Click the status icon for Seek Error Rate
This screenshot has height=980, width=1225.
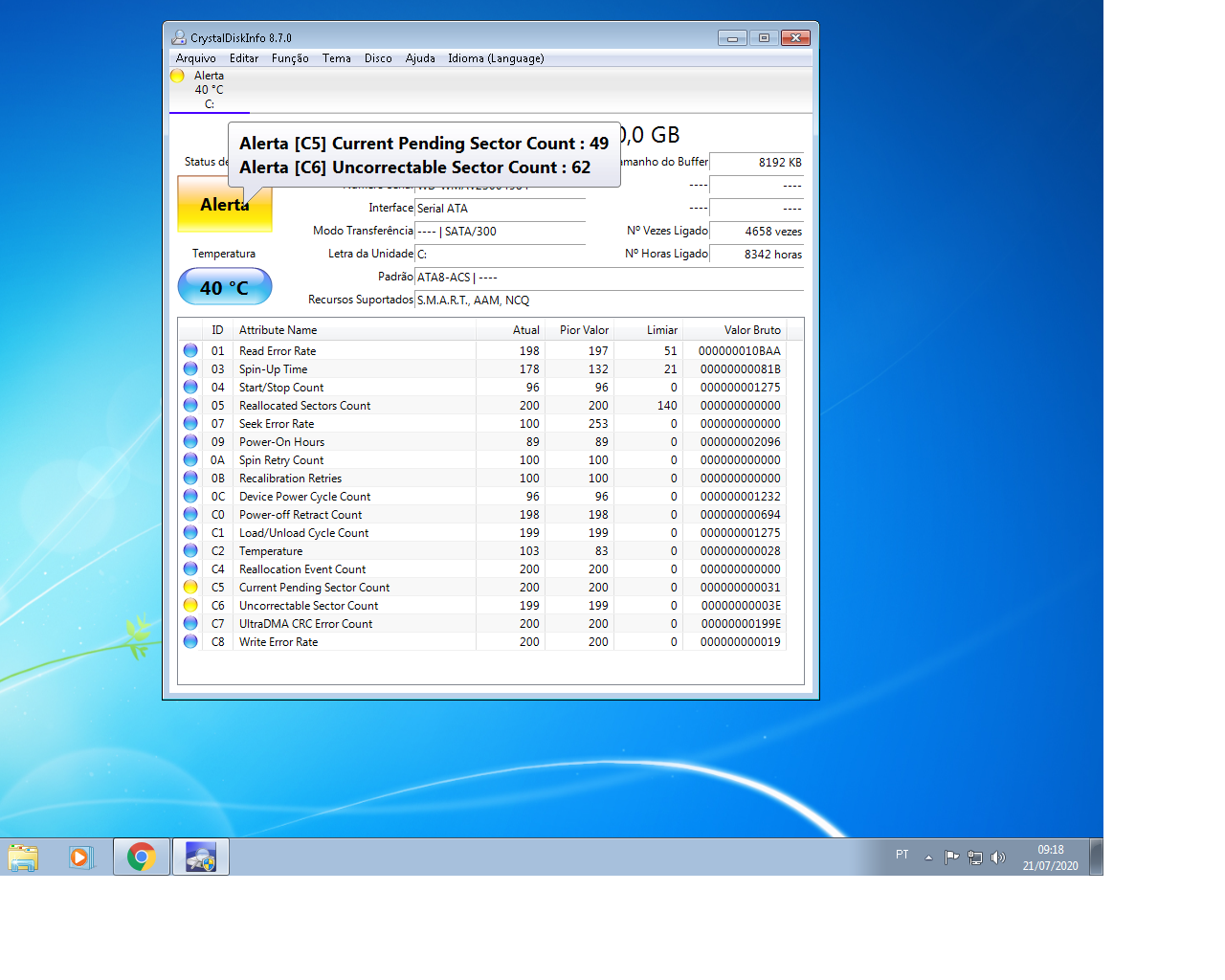tap(190, 423)
